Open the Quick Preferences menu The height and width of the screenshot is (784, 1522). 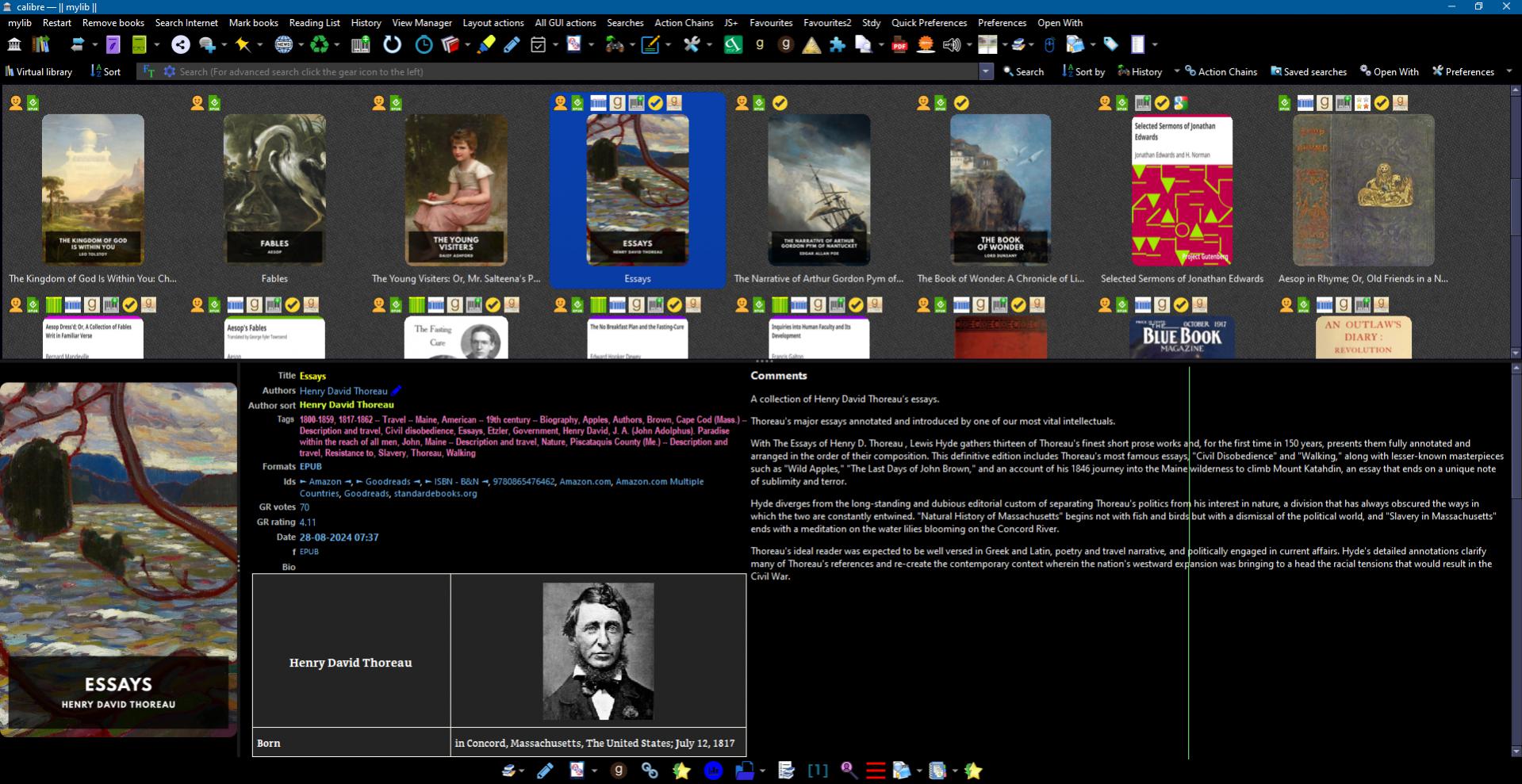[929, 23]
